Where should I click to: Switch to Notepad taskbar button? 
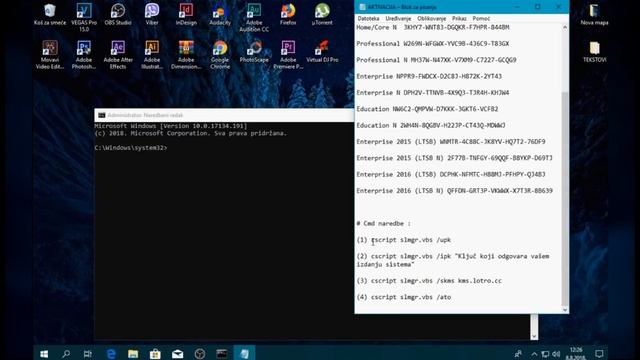tap(244, 353)
